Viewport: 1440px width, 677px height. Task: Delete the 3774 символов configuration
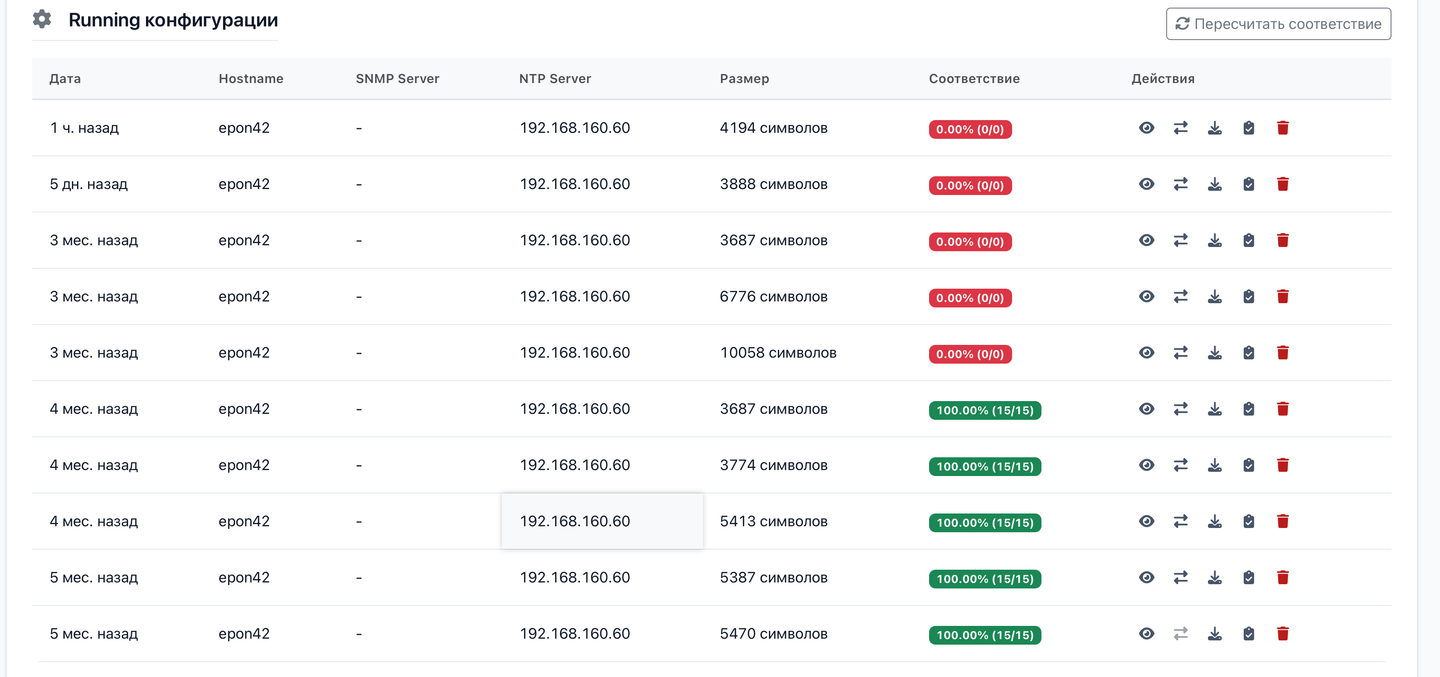point(1283,465)
